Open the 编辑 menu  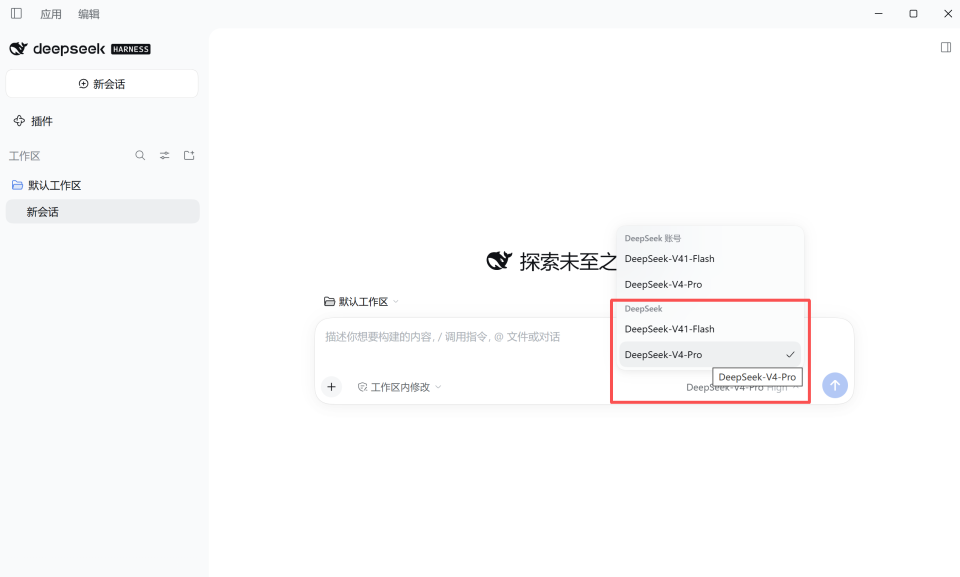[x=89, y=14]
